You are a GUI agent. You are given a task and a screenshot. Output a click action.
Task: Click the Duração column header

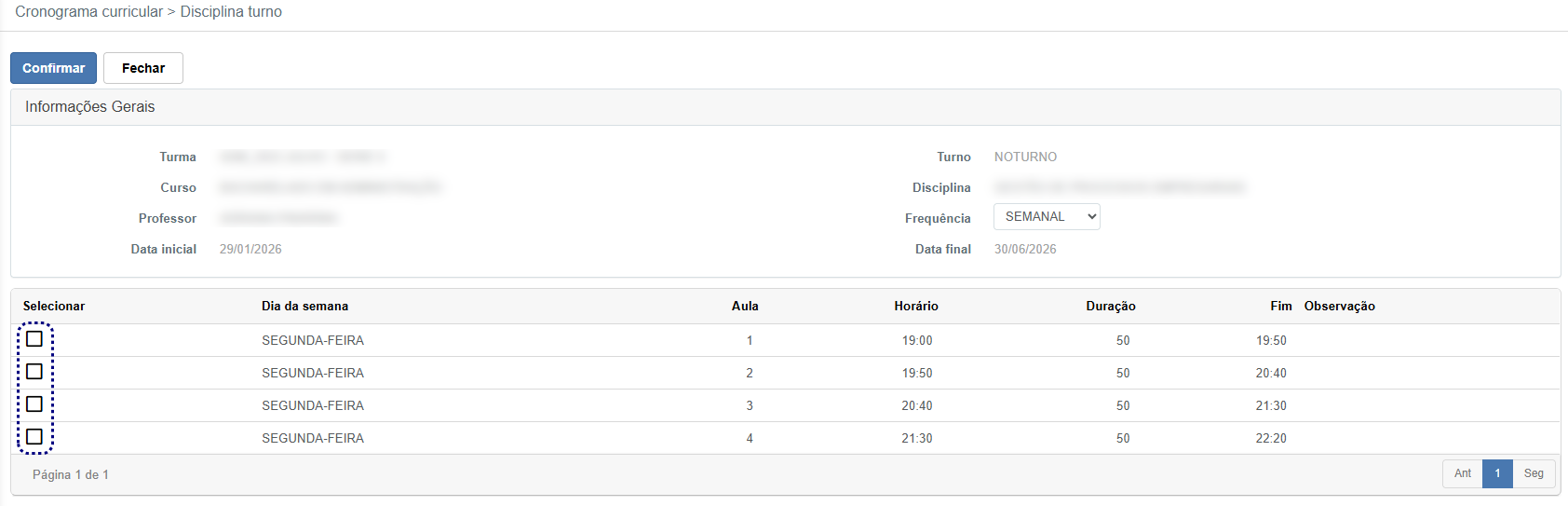coord(1110,307)
